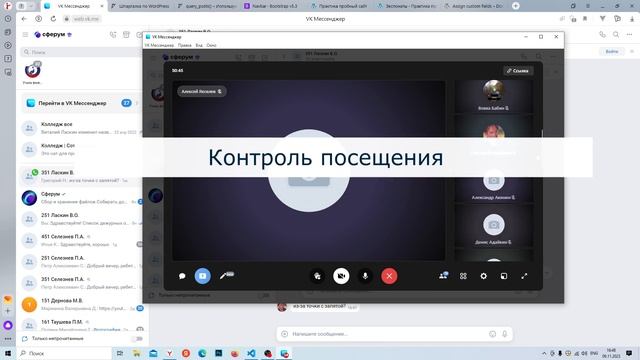
Task: Open Microsoft Edge from taskbar
Action: pyautogui.click(x=202, y=353)
